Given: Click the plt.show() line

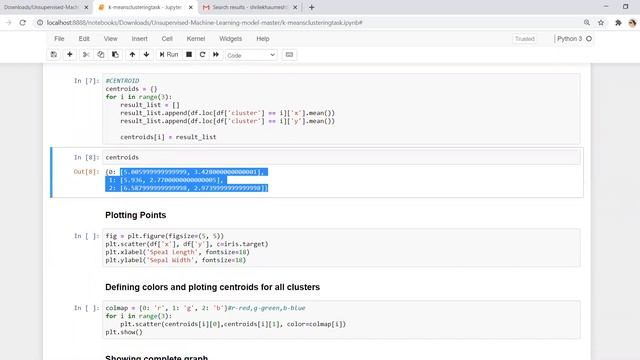Looking at the screenshot, I should (124, 332).
